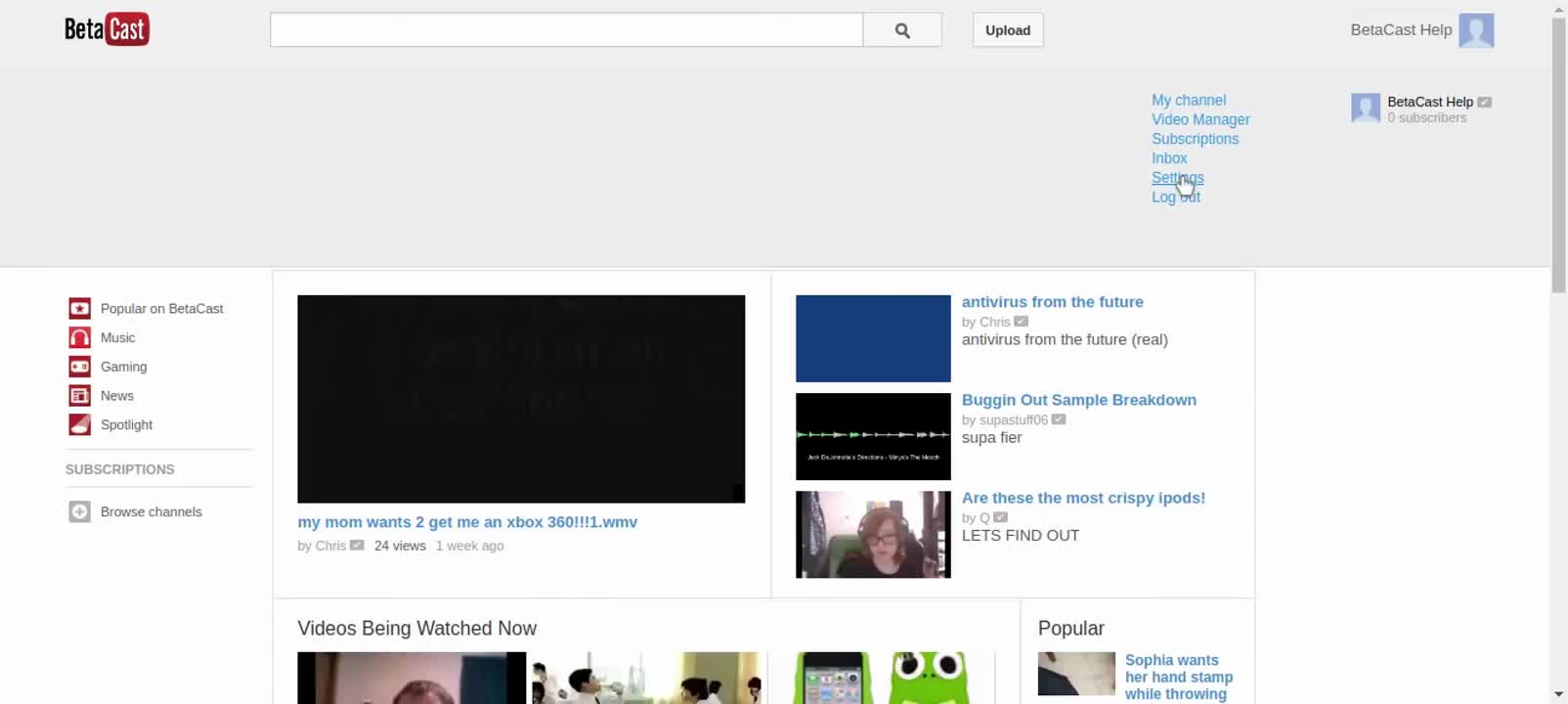The image size is (1568, 704).
Task: Click the crispy ipods video thumbnail
Action: click(873, 534)
